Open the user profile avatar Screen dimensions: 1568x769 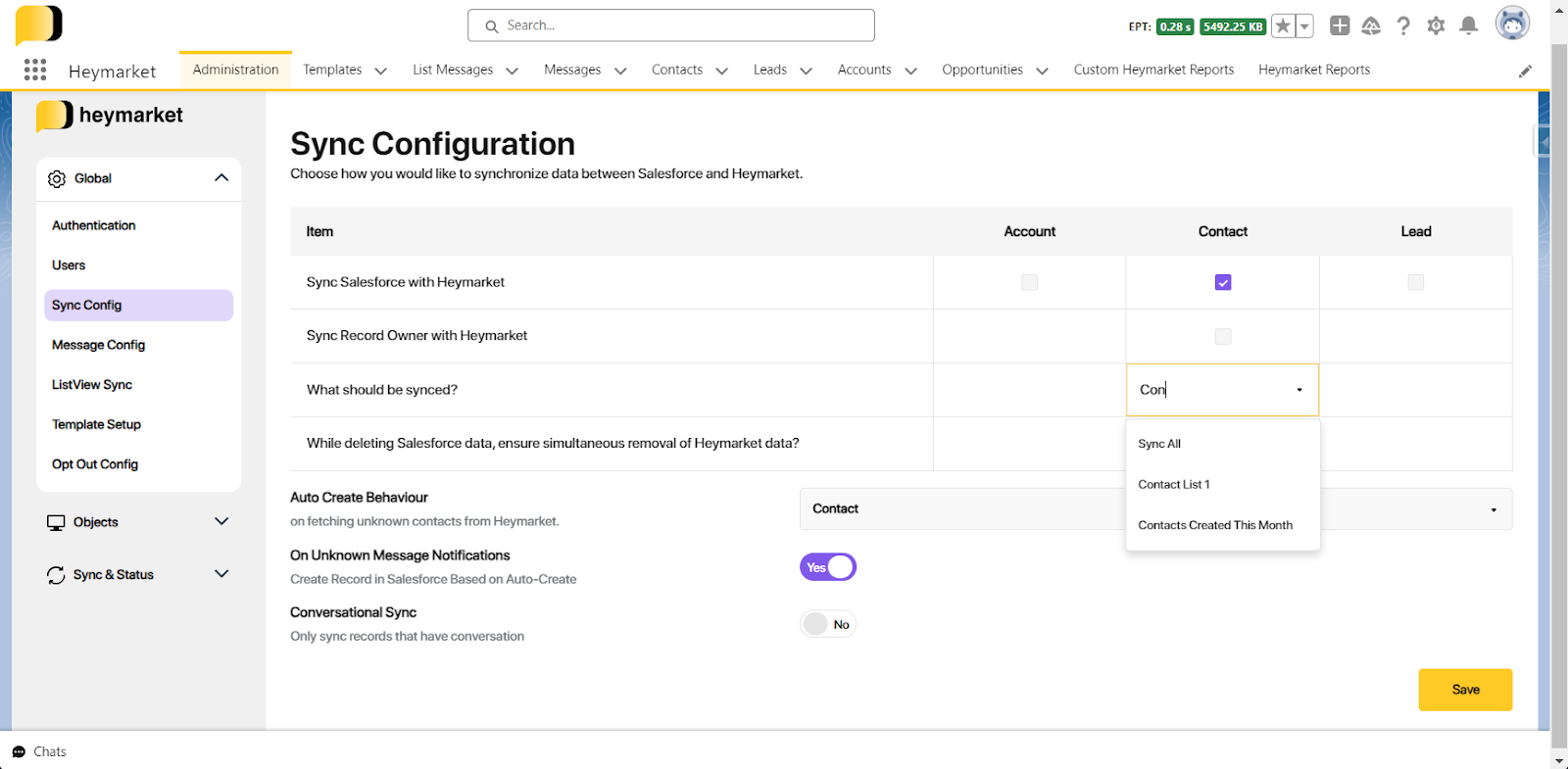tap(1512, 24)
